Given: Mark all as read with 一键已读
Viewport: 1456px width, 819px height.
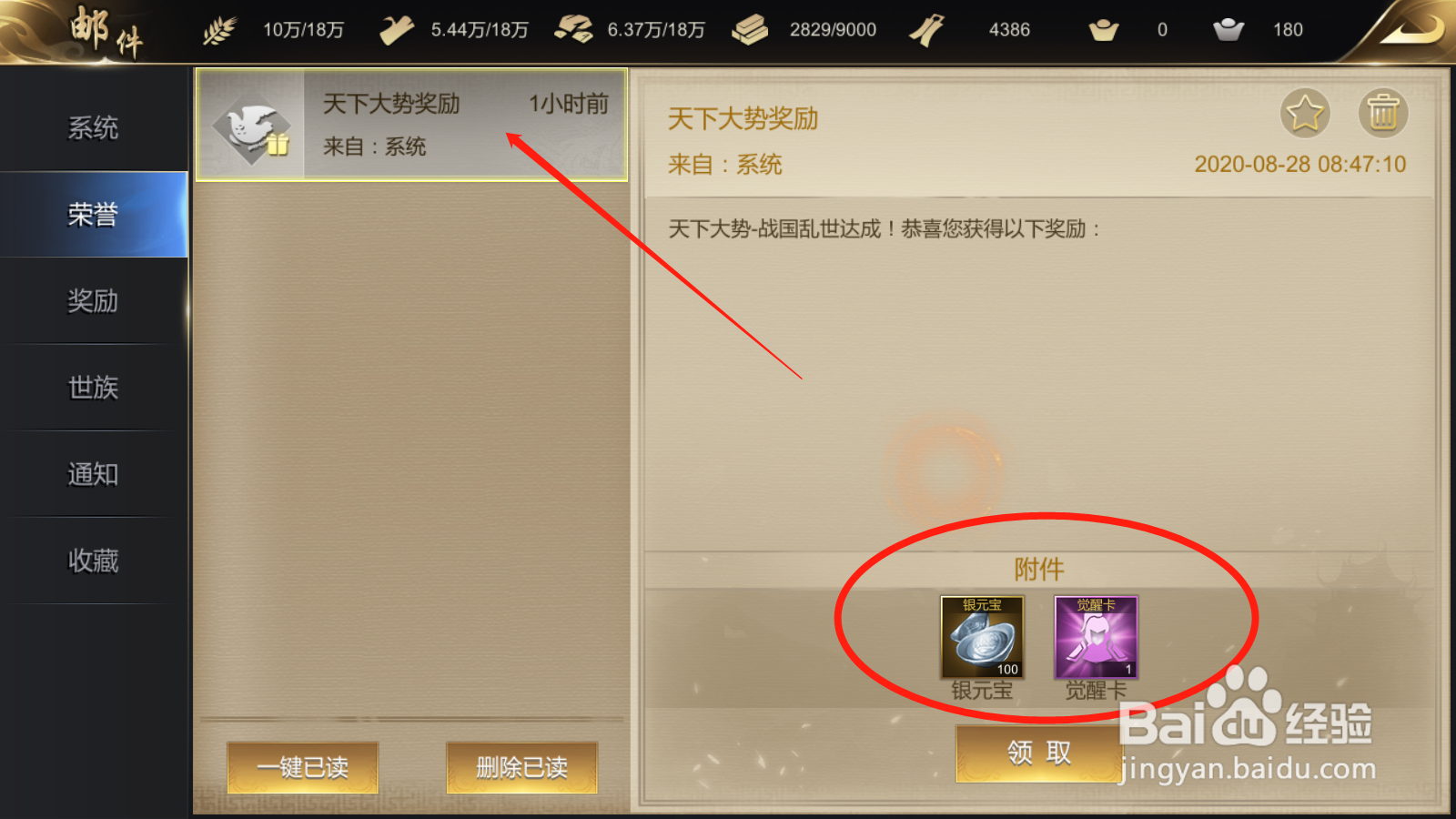Looking at the screenshot, I should point(302,767).
